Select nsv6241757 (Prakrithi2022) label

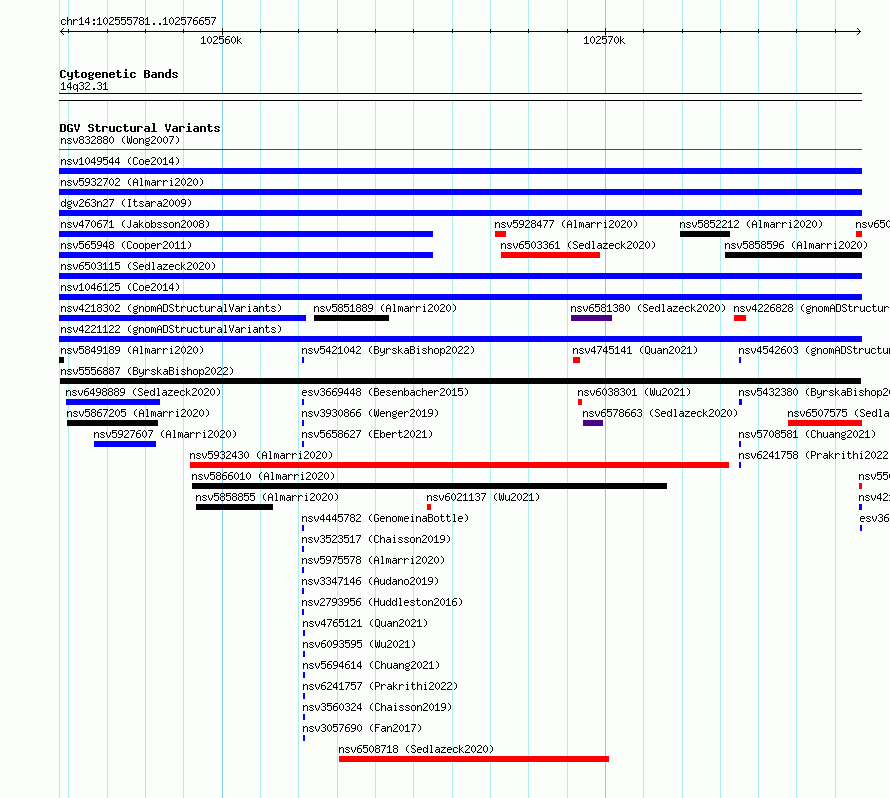click(380, 686)
